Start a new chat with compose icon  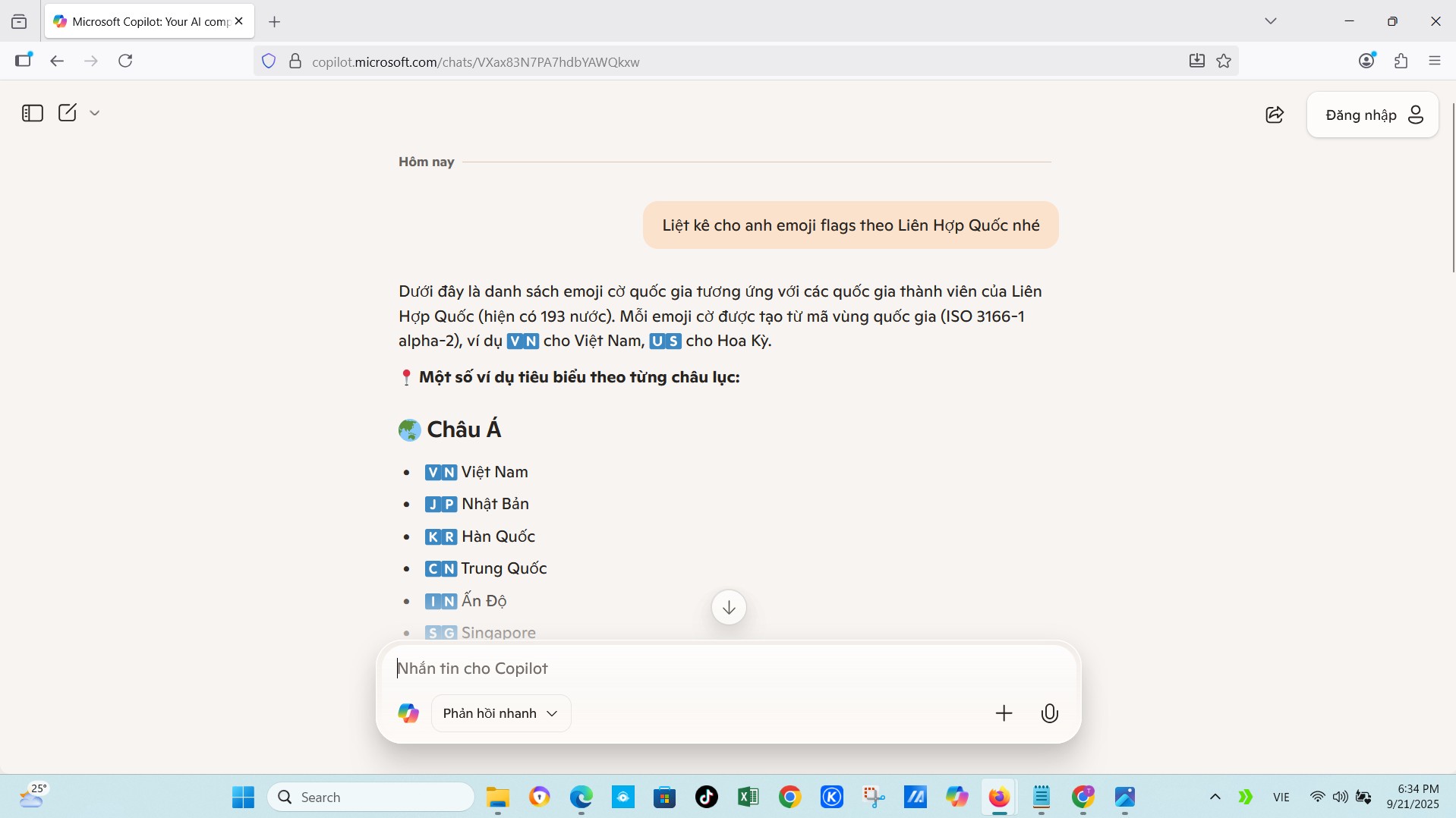[68, 113]
